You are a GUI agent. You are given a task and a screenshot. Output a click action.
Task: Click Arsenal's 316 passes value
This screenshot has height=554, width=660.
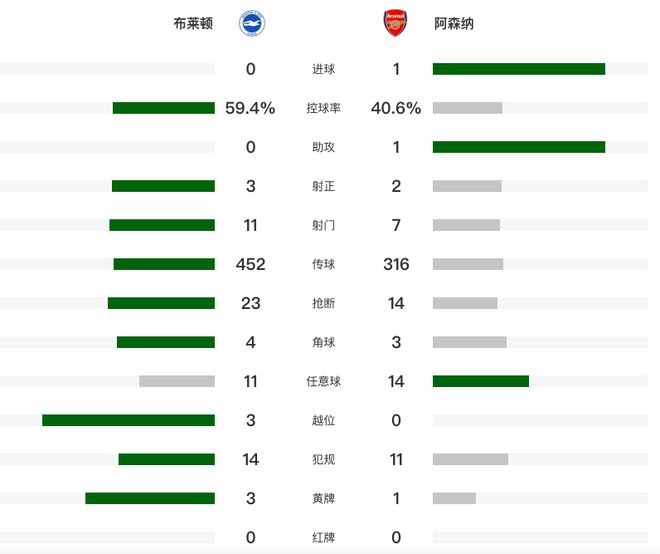pyautogui.click(x=396, y=264)
